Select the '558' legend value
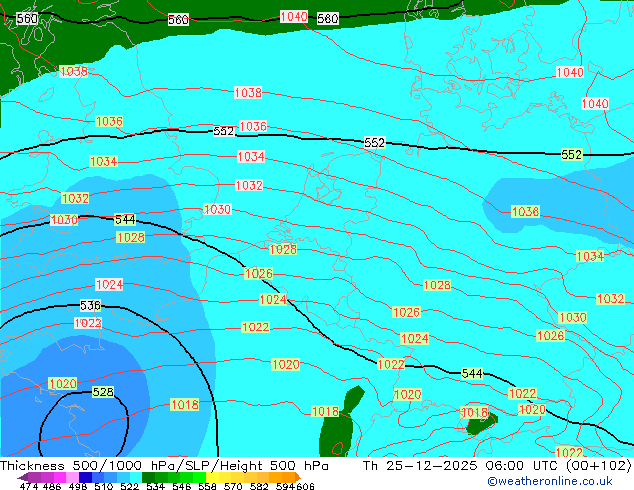This screenshot has height=490, width=634. pos(207,486)
